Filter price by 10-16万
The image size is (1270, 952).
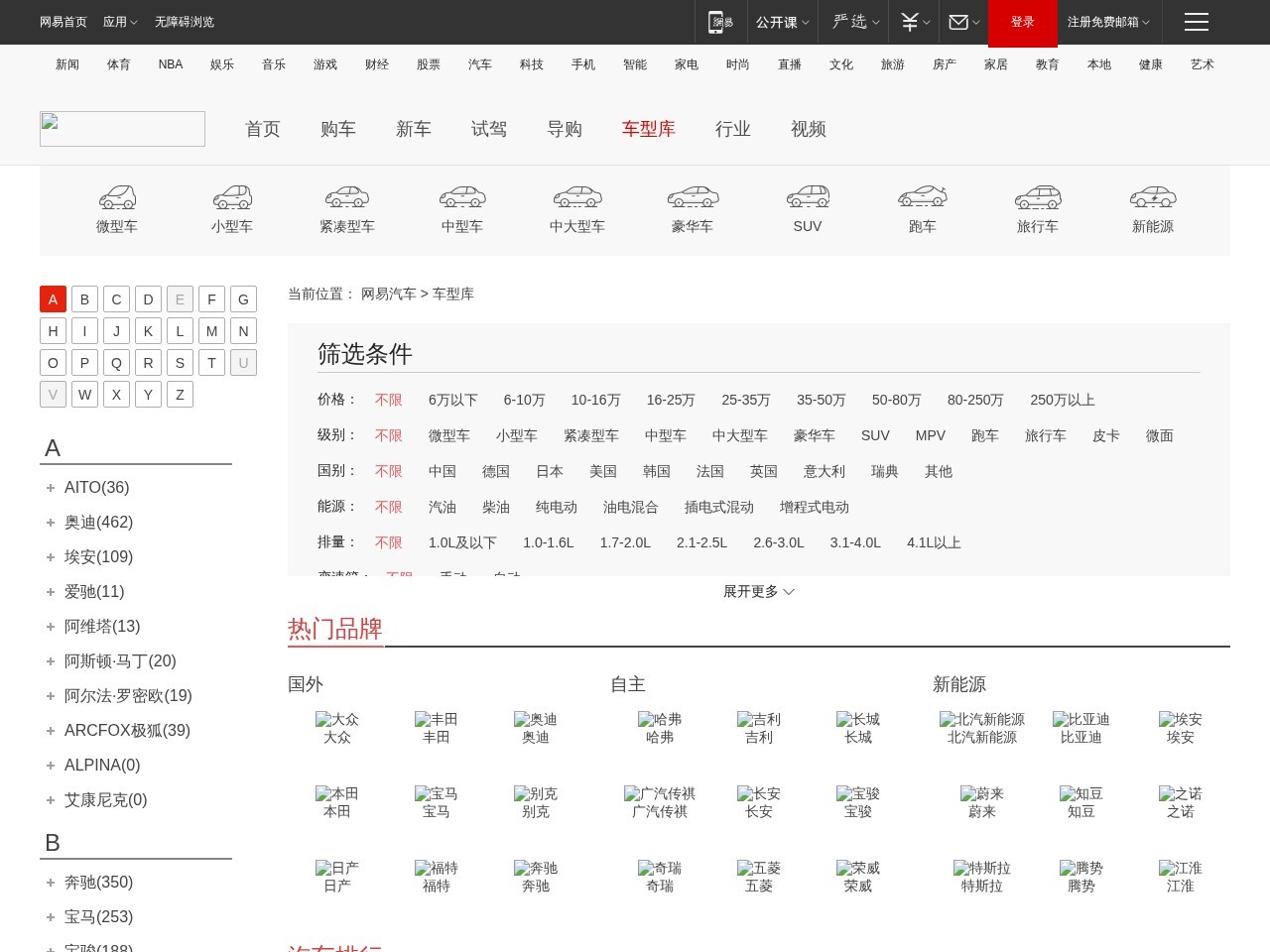pos(595,400)
